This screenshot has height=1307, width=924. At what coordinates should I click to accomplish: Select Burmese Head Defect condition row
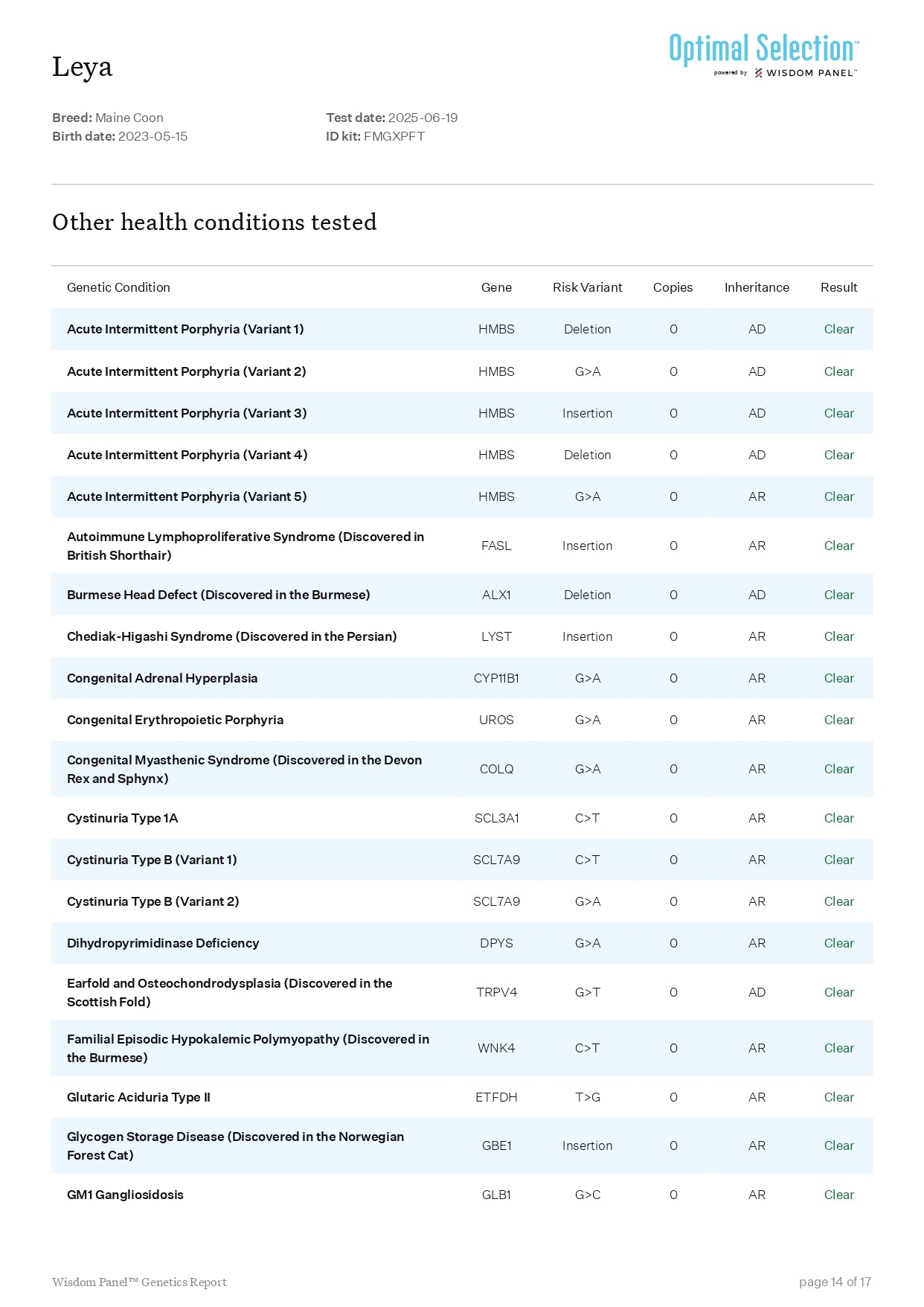point(218,595)
